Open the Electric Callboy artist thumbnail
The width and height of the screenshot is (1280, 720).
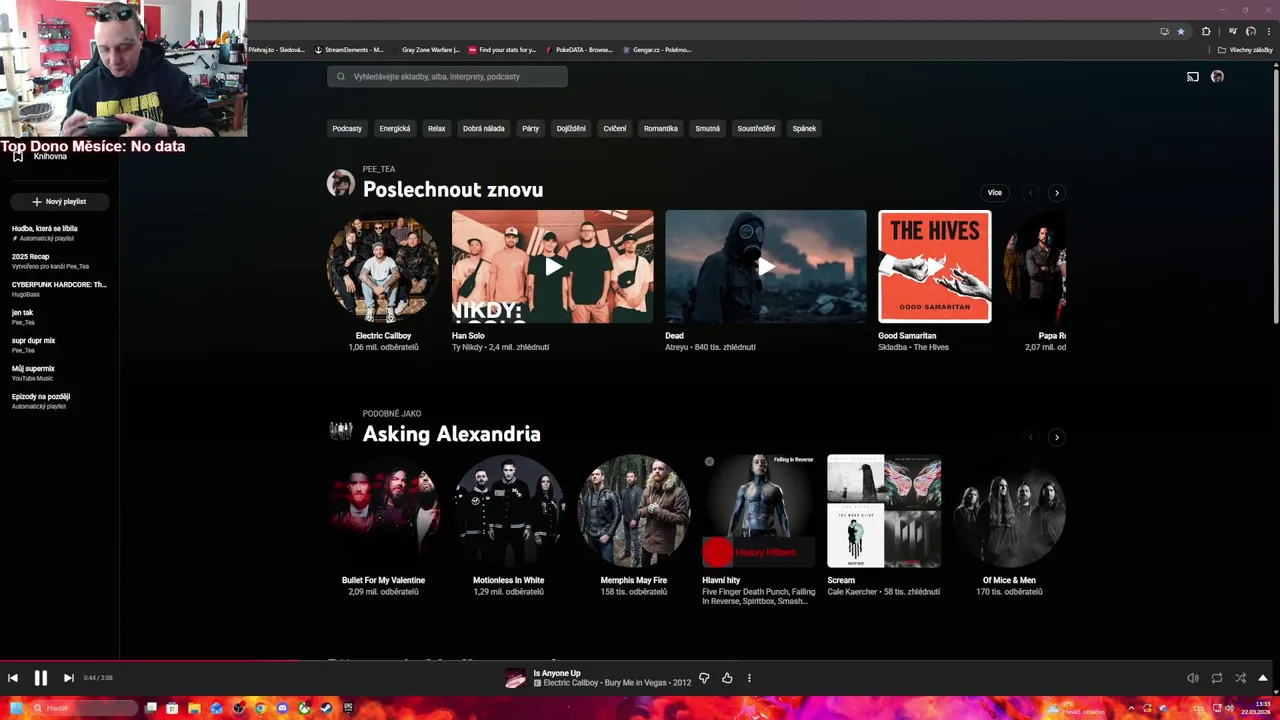point(383,267)
